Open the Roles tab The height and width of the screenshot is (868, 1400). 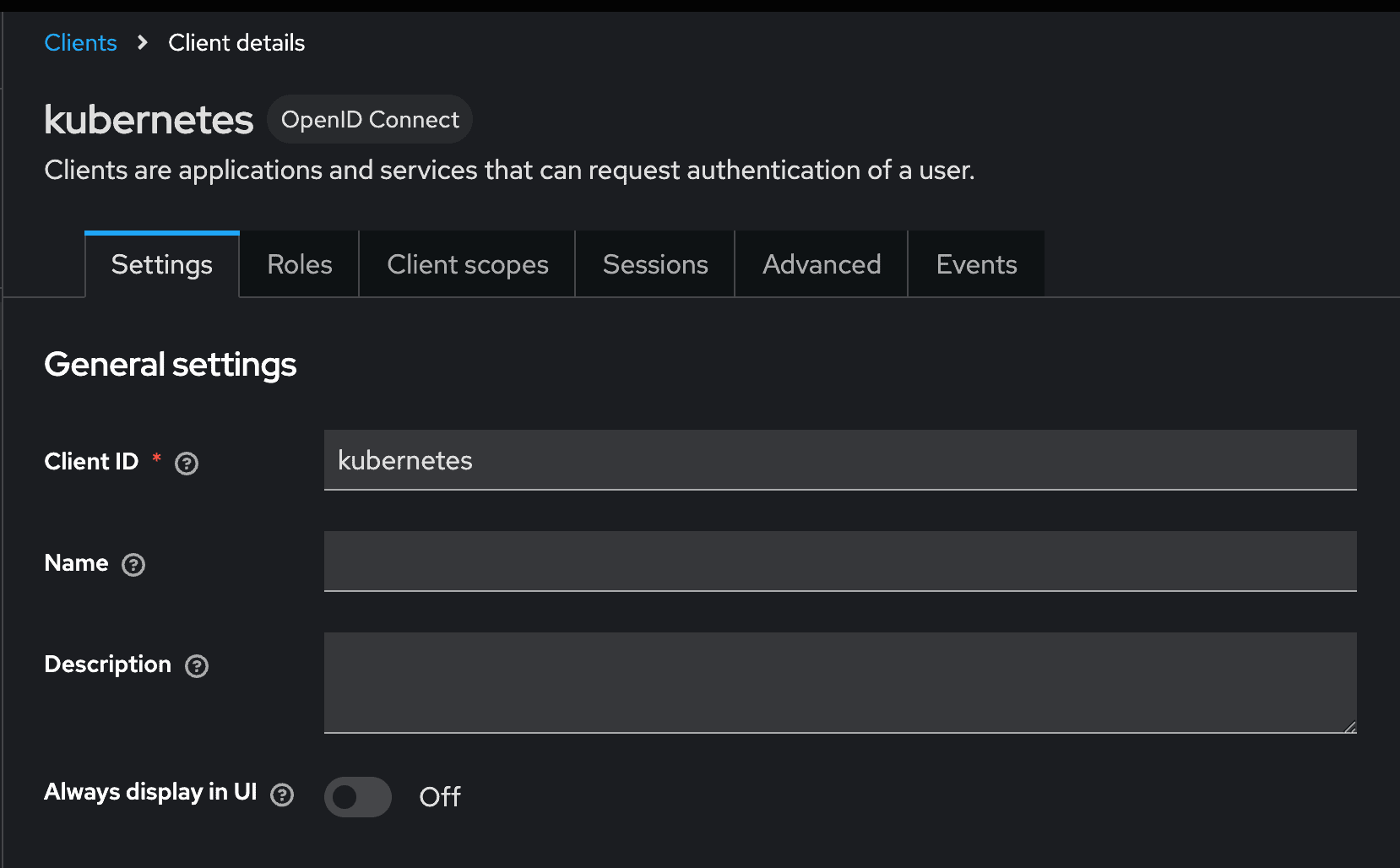(x=300, y=264)
